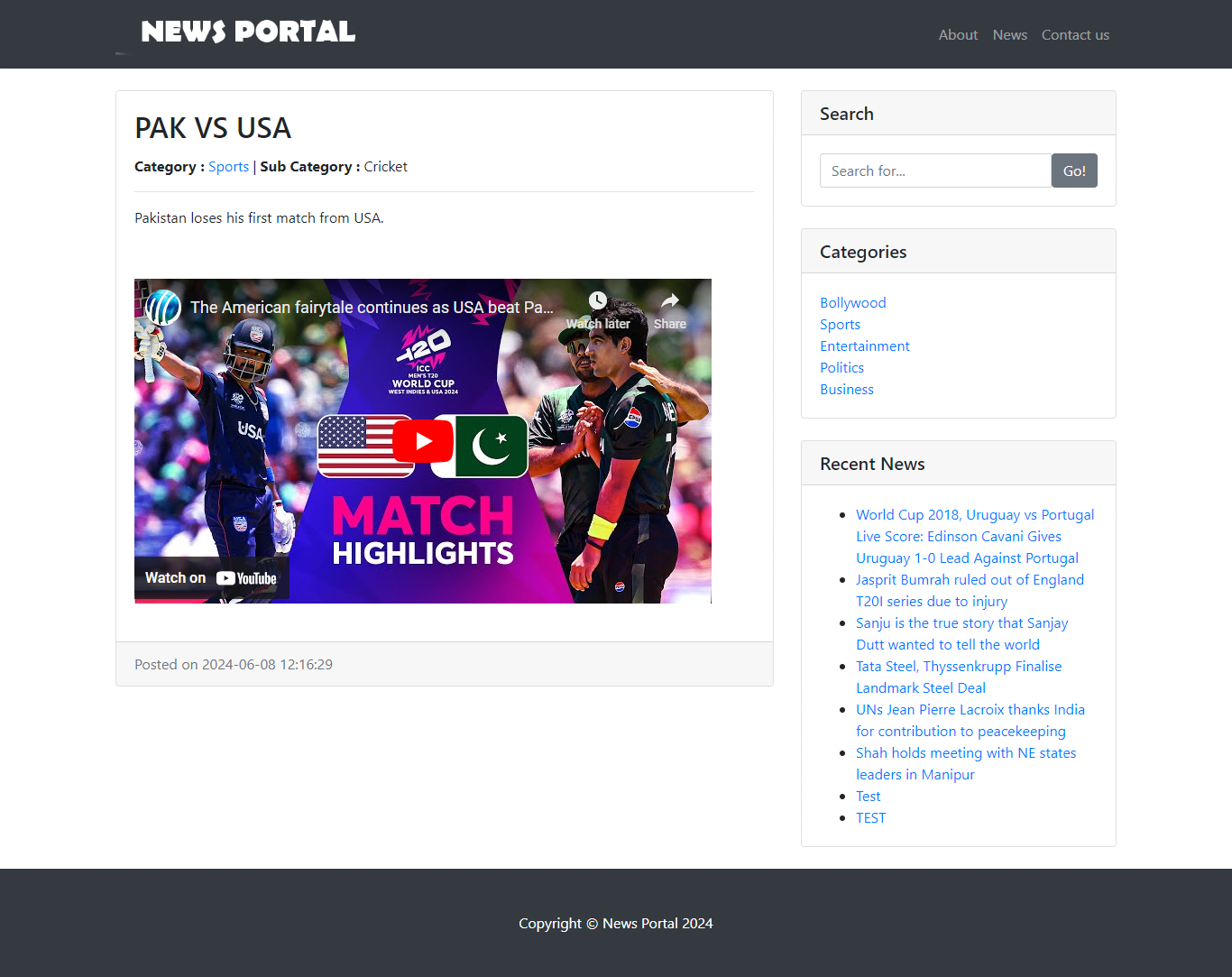Focus the Search for... input field
The width and height of the screenshot is (1232, 977).
[x=934, y=171]
